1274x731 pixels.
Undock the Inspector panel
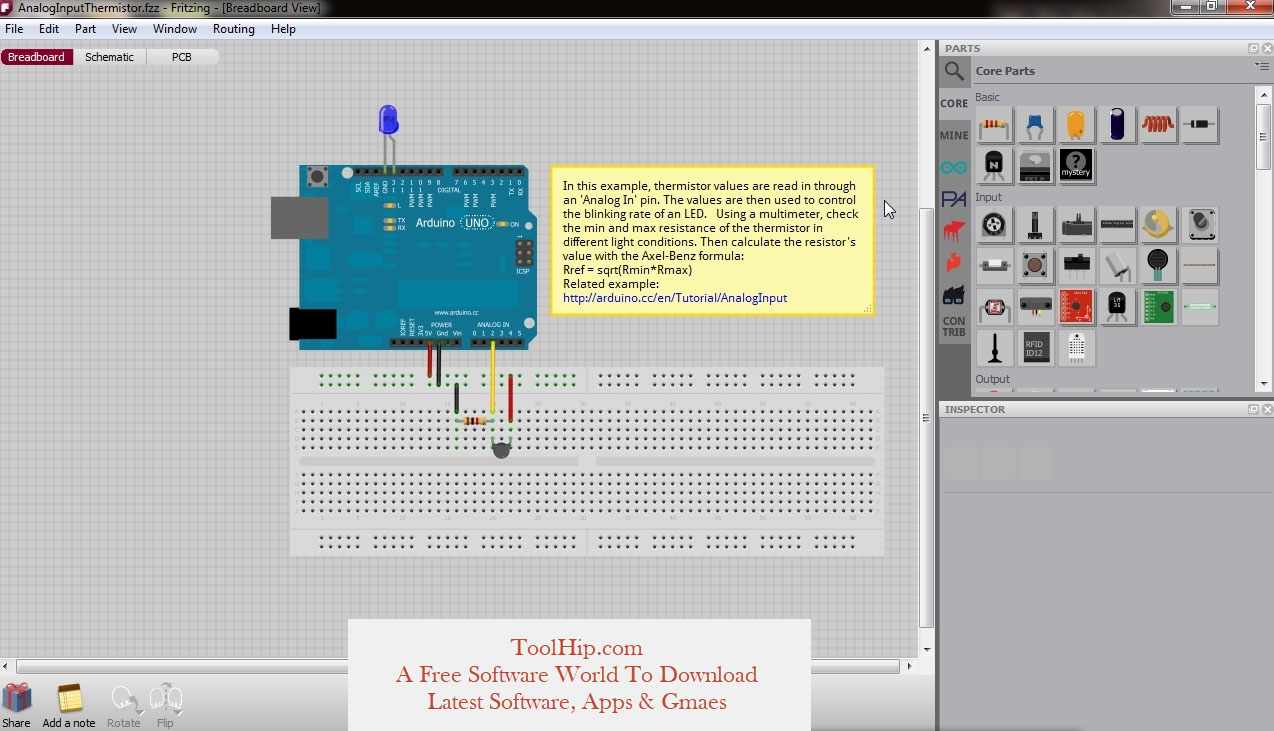point(1253,409)
